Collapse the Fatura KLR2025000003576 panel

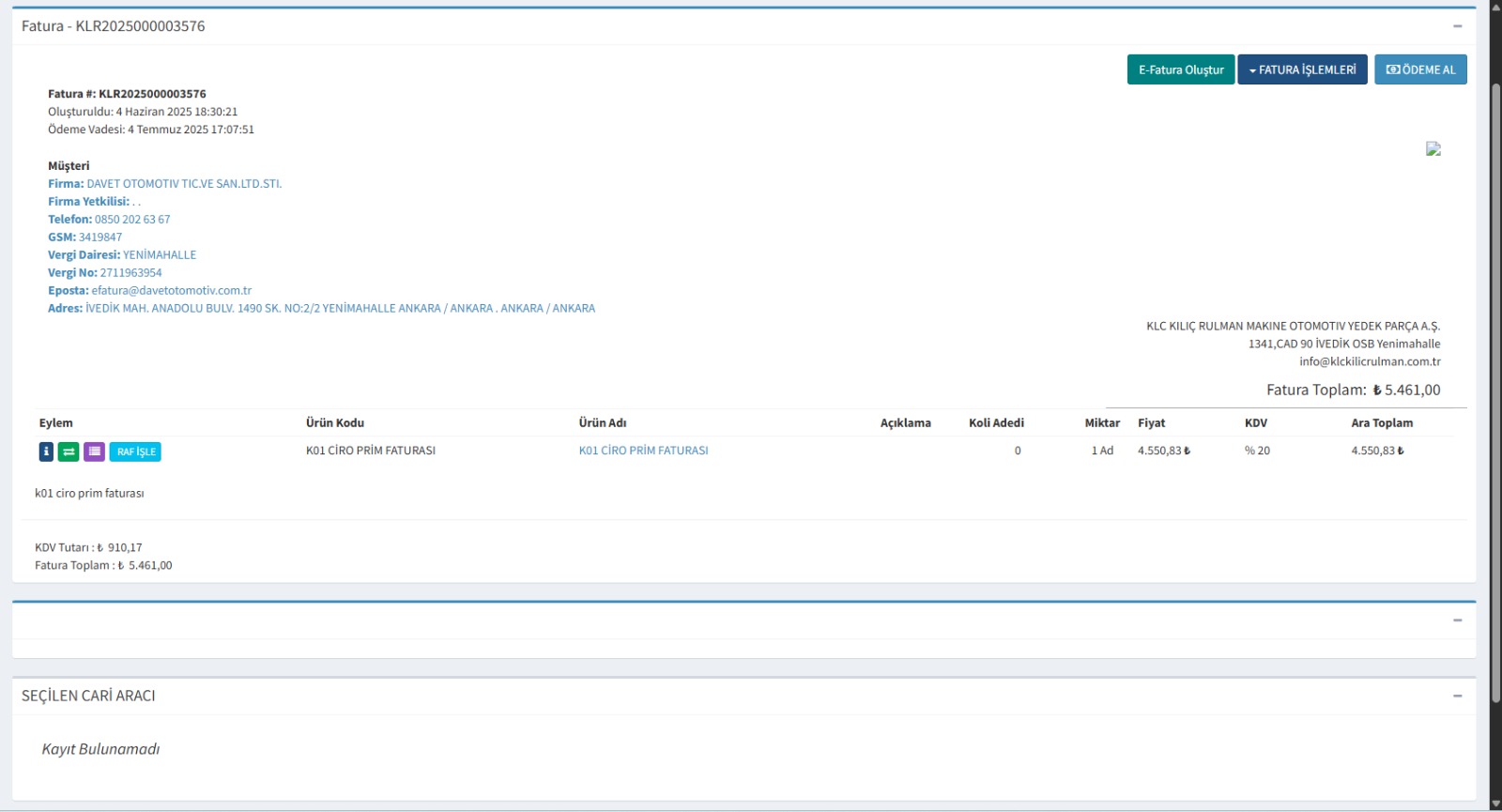tap(1457, 26)
